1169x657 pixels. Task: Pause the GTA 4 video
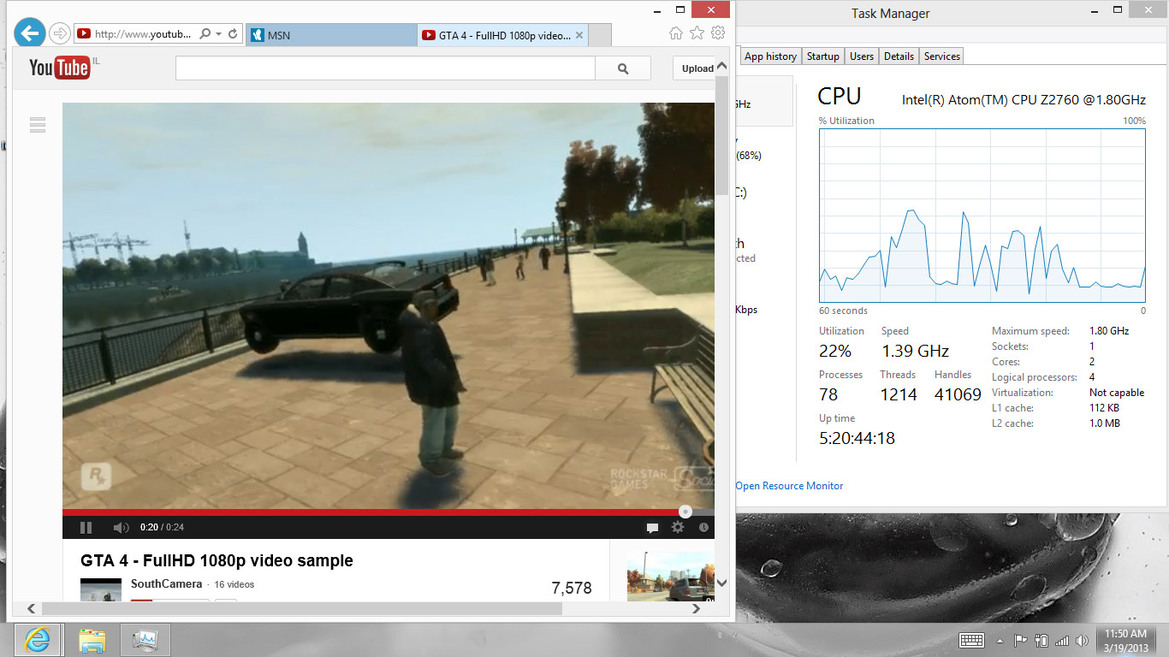click(x=86, y=527)
